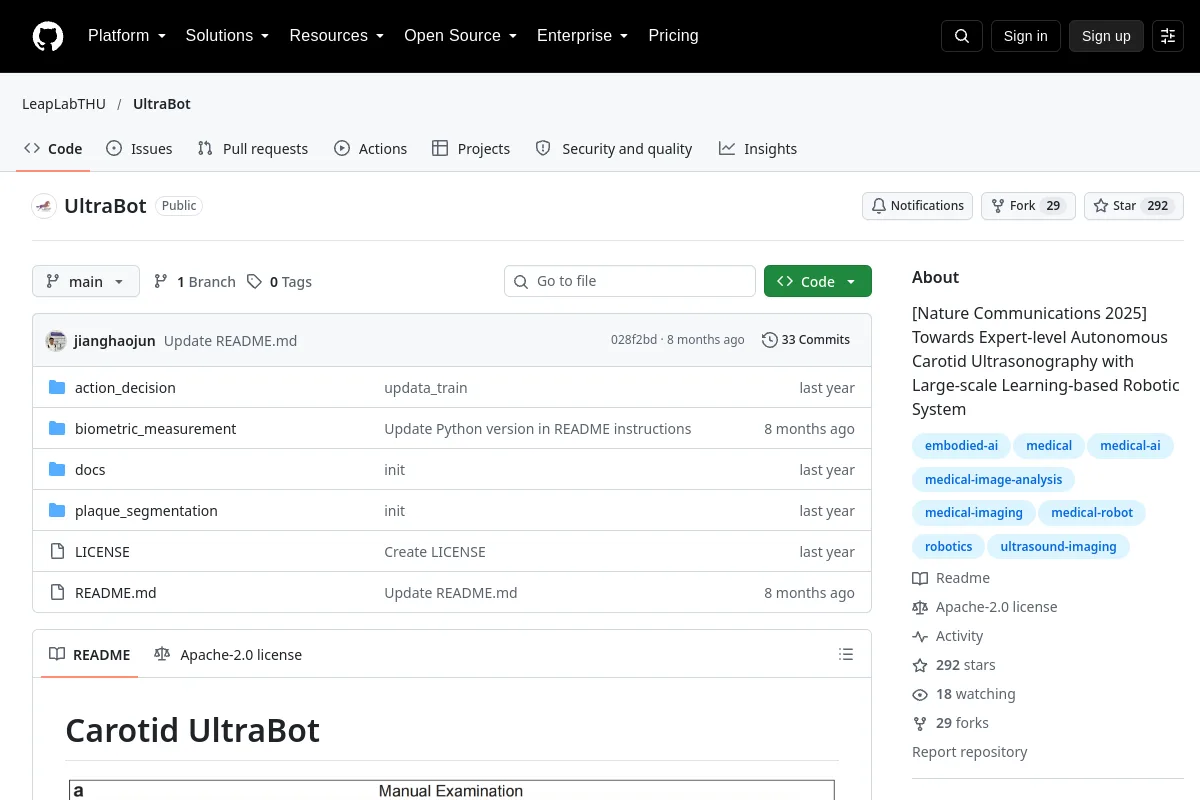1200x800 pixels.
Task: Open commit hash 028f2bd
Action: point(634,340)
